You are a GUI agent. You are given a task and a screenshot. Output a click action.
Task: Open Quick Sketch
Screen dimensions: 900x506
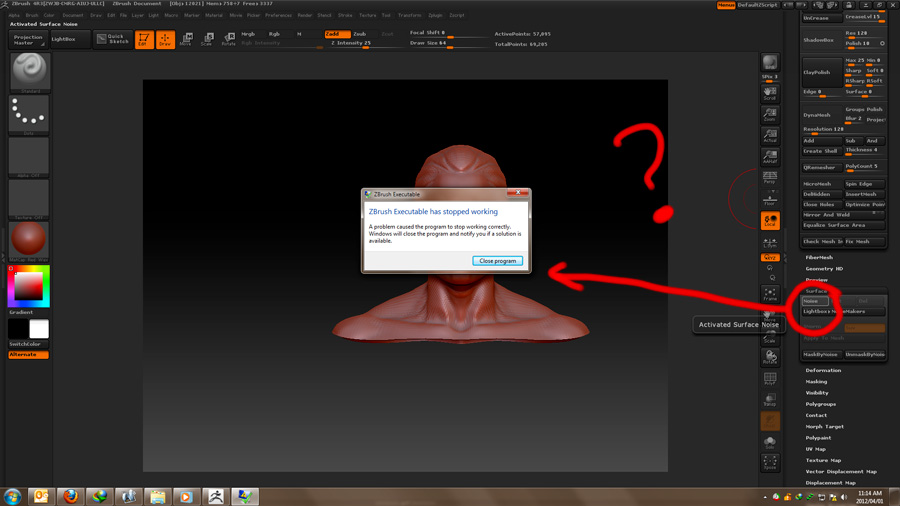(113, 39)
